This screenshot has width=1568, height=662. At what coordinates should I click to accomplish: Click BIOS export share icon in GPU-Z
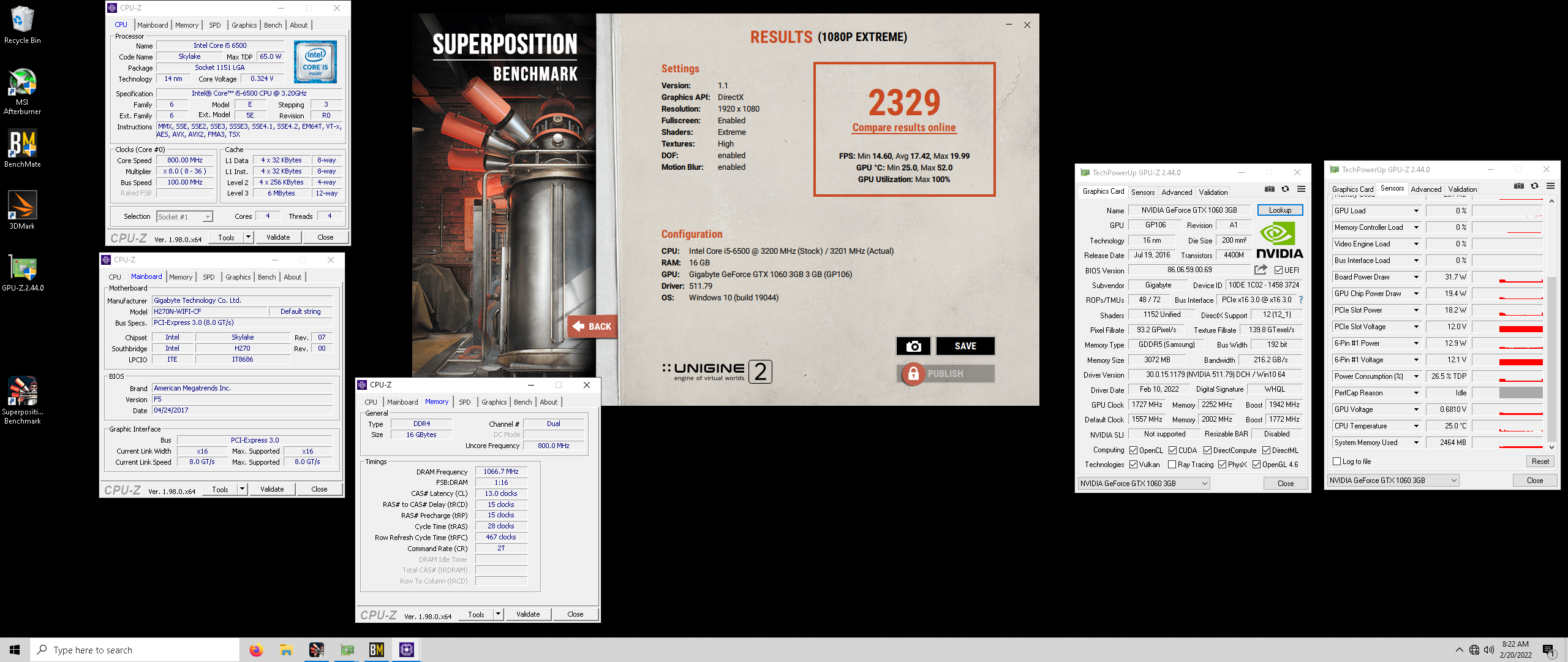coord(1261,270)
